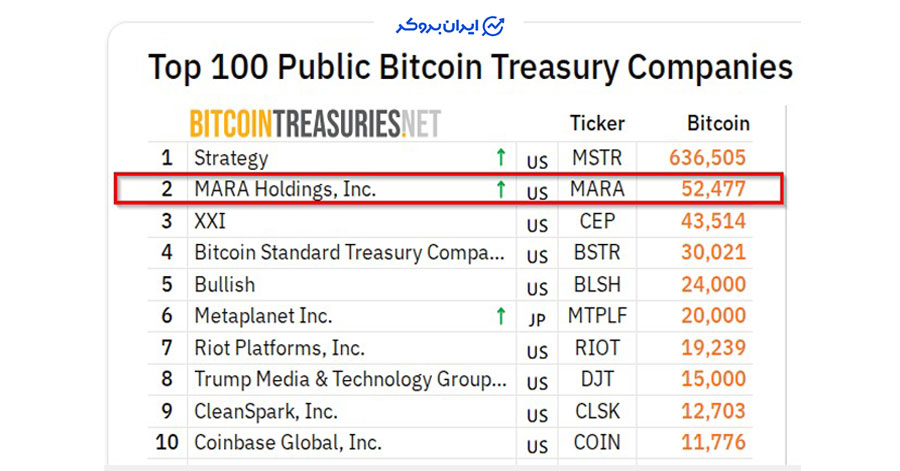Image resolution: width=900 pixels, height=471 pixels.
Task: Click the green up arrow beside Strategy
Action: [500, 157]
